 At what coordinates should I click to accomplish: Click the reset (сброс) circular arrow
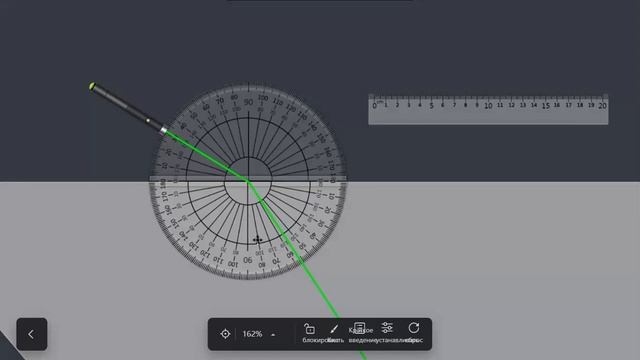point(413,328)
